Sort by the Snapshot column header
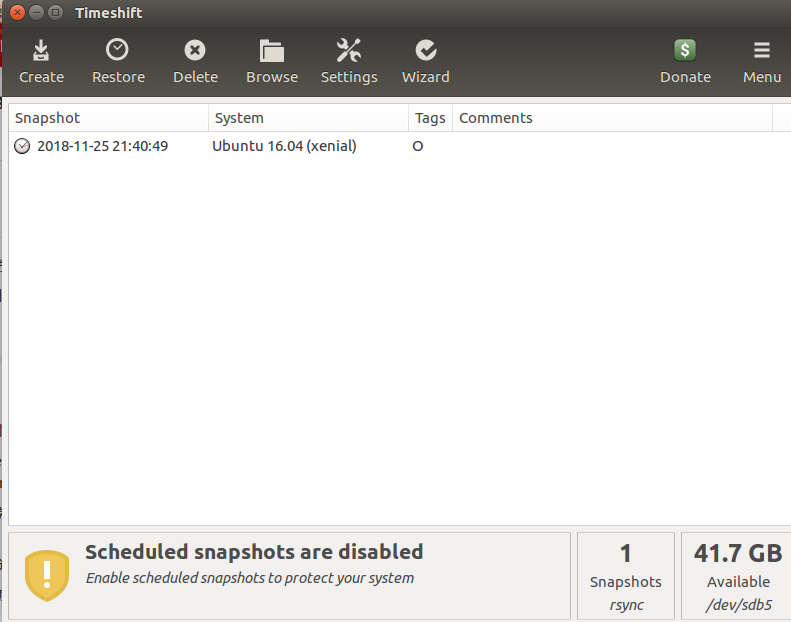 coord(108,118)
